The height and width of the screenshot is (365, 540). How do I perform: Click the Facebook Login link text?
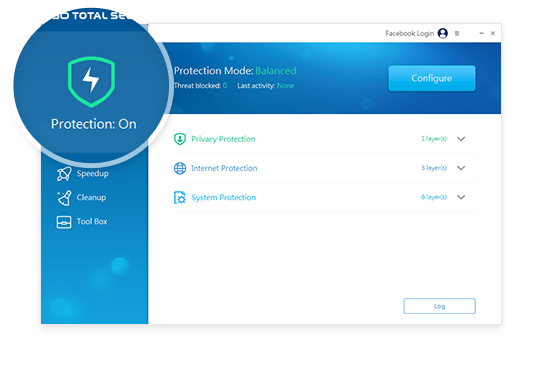pyautogui.click(x=409, y=33)
